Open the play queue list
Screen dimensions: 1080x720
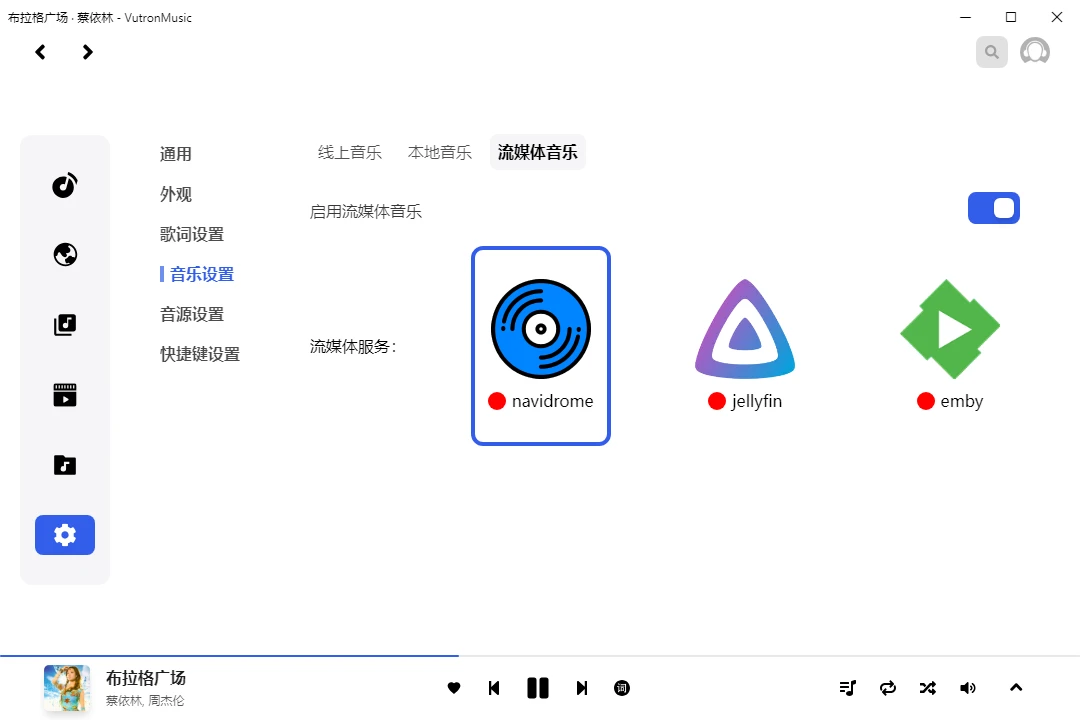coord(848,688)
